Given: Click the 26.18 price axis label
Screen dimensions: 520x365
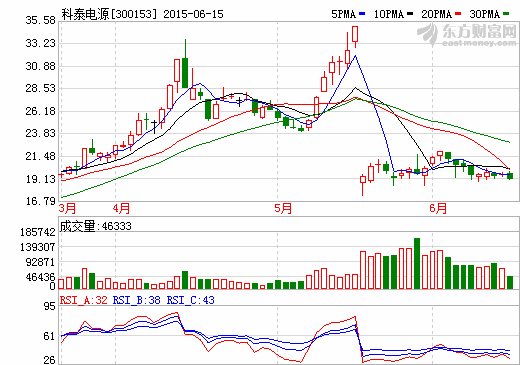Looking at the screenshot, I should [41, 111].
